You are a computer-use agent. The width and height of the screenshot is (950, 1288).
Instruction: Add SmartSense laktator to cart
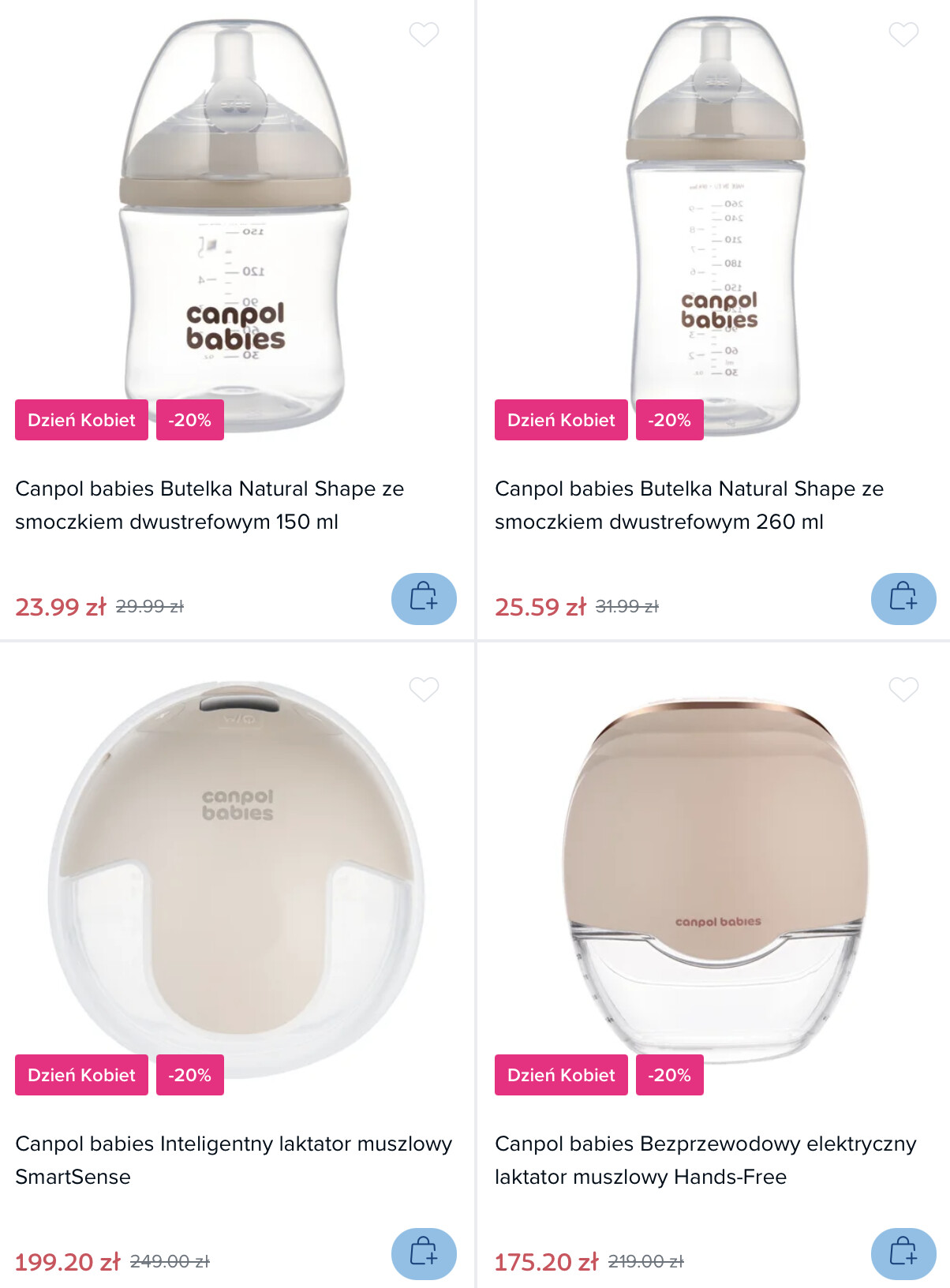click(x=424, y=1254)
